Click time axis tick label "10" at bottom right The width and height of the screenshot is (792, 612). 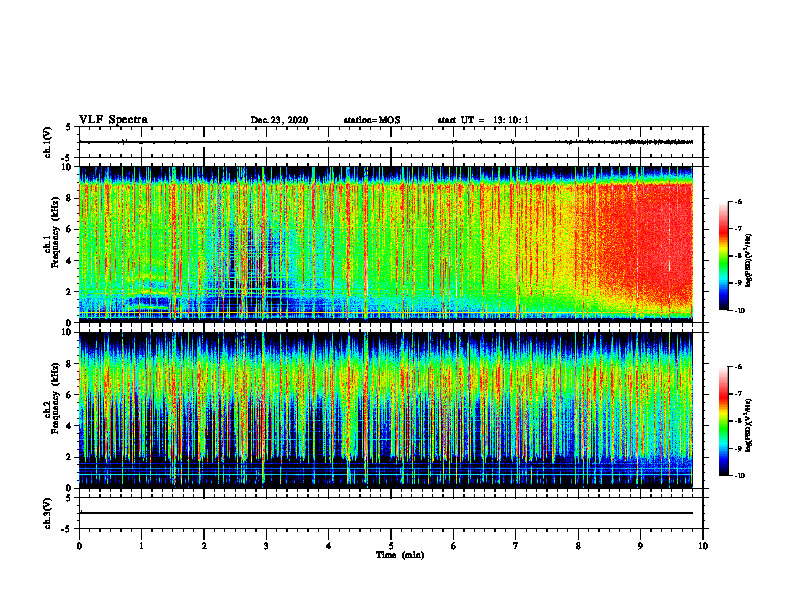pos(703,546)
